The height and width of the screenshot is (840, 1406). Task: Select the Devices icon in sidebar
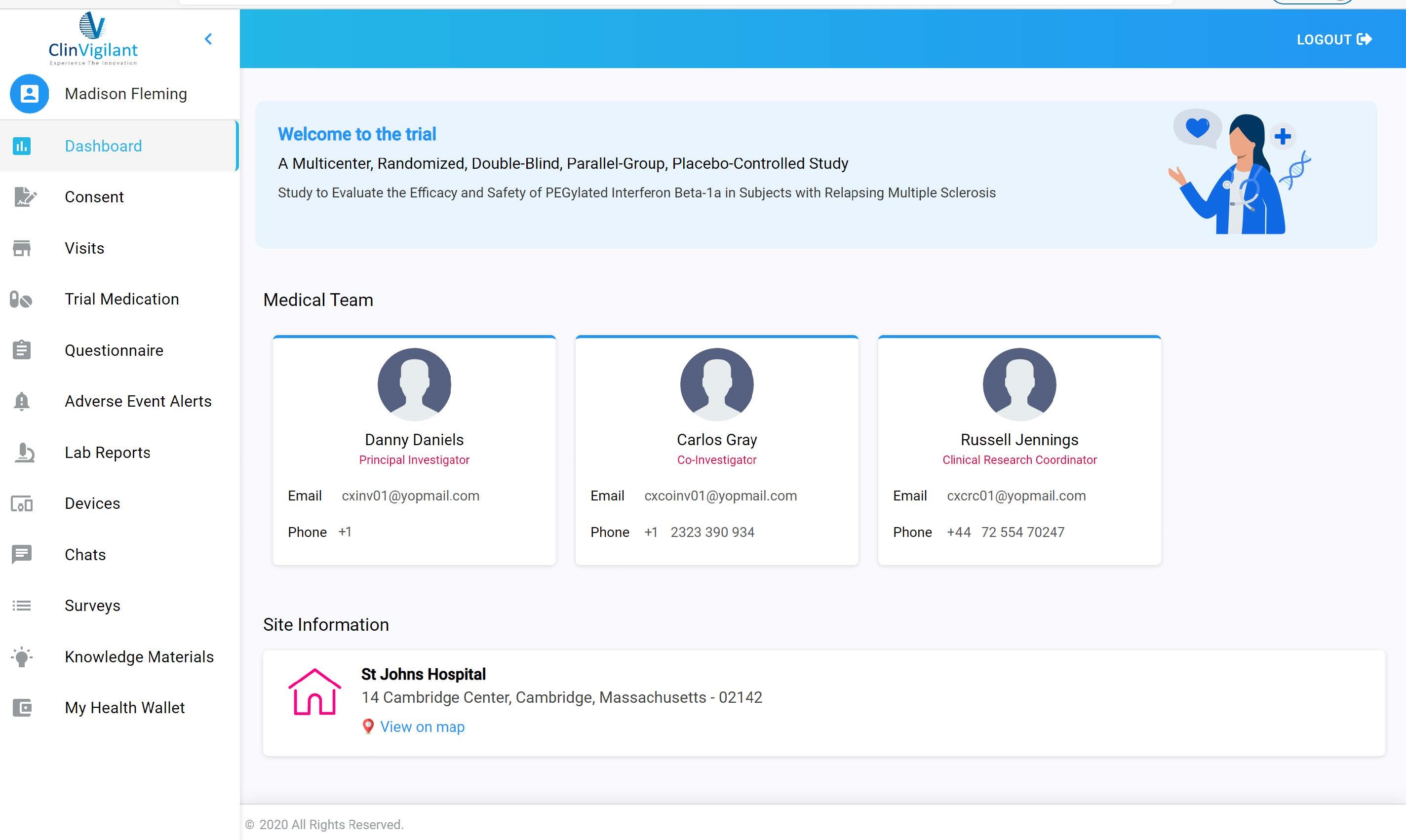(x=22, y=503)
